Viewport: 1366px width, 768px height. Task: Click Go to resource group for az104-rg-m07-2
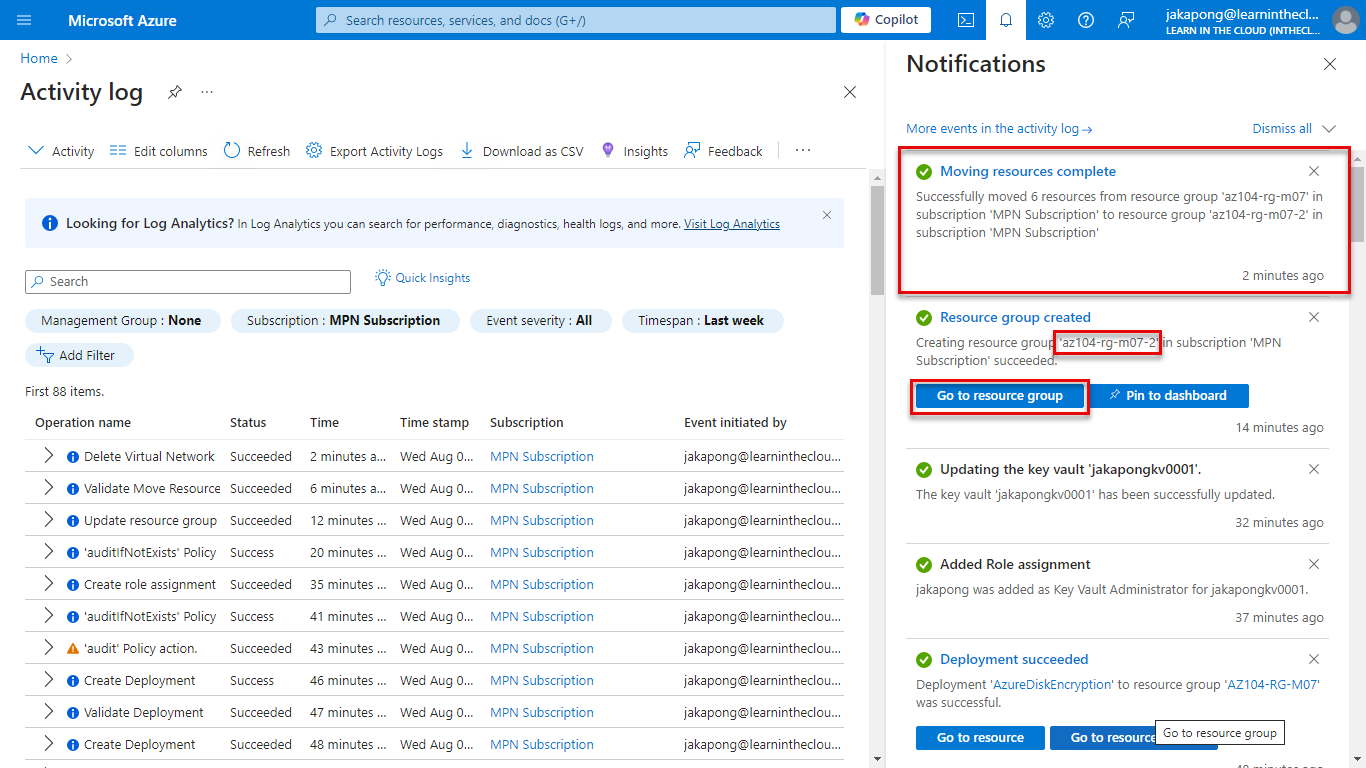pos(1000,396)
